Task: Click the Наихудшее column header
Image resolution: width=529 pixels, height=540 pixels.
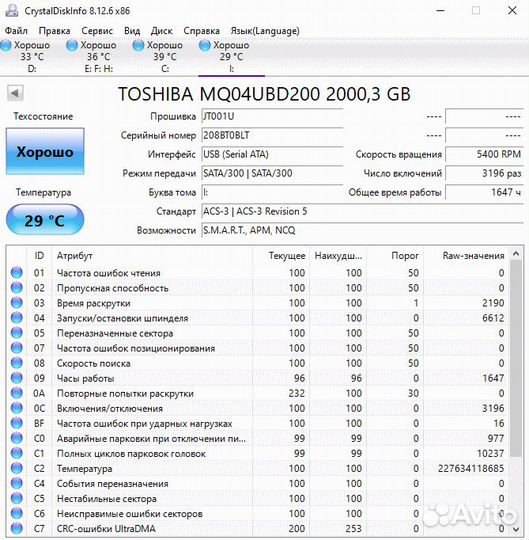Action: pos(338,256)
